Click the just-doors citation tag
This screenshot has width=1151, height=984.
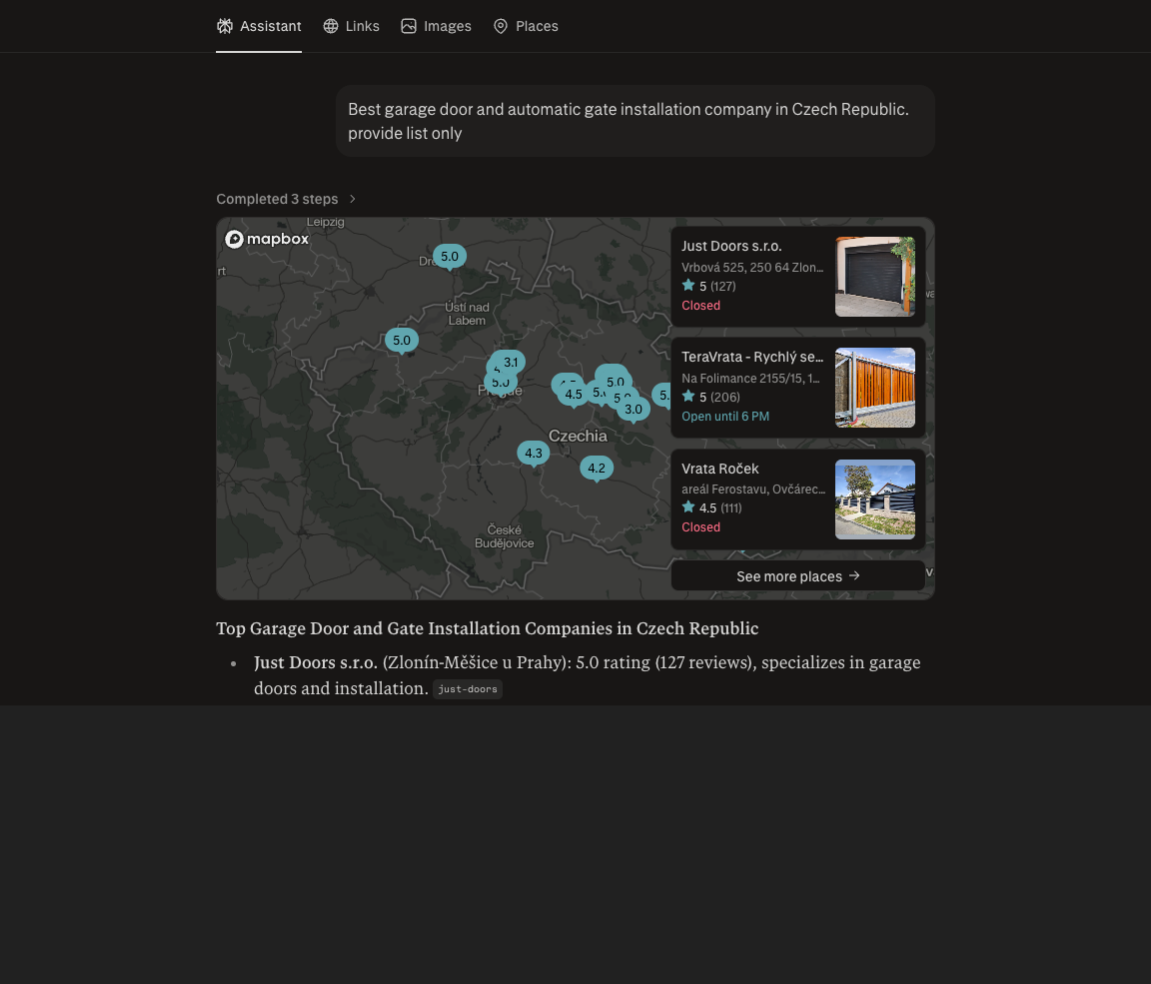(x=467, y=689)
